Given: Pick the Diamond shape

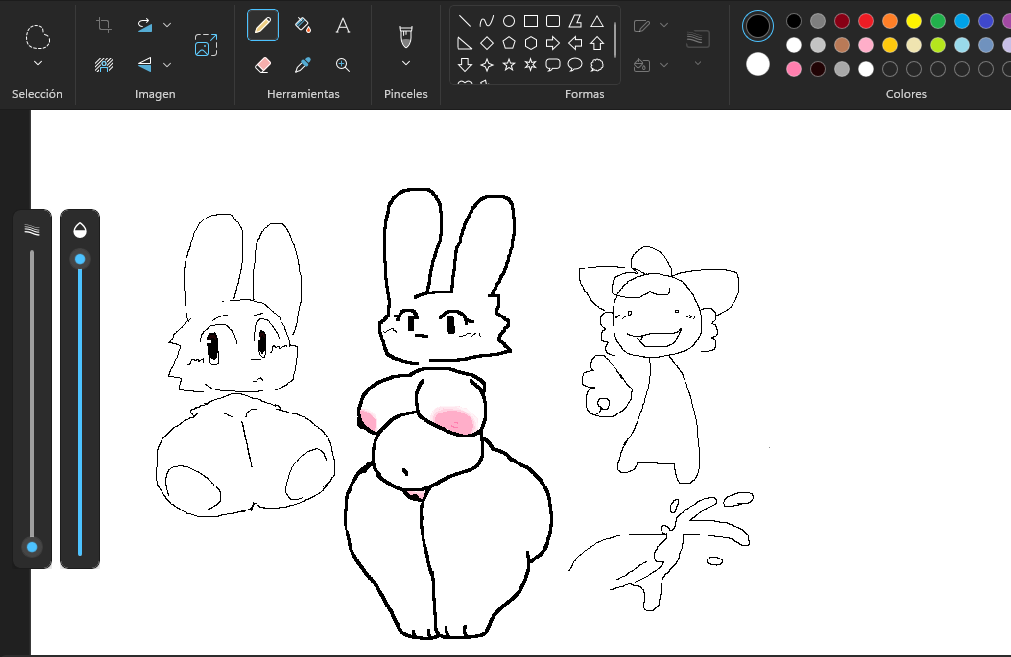Looking at the screenshot, I should [x=487, y=43].
